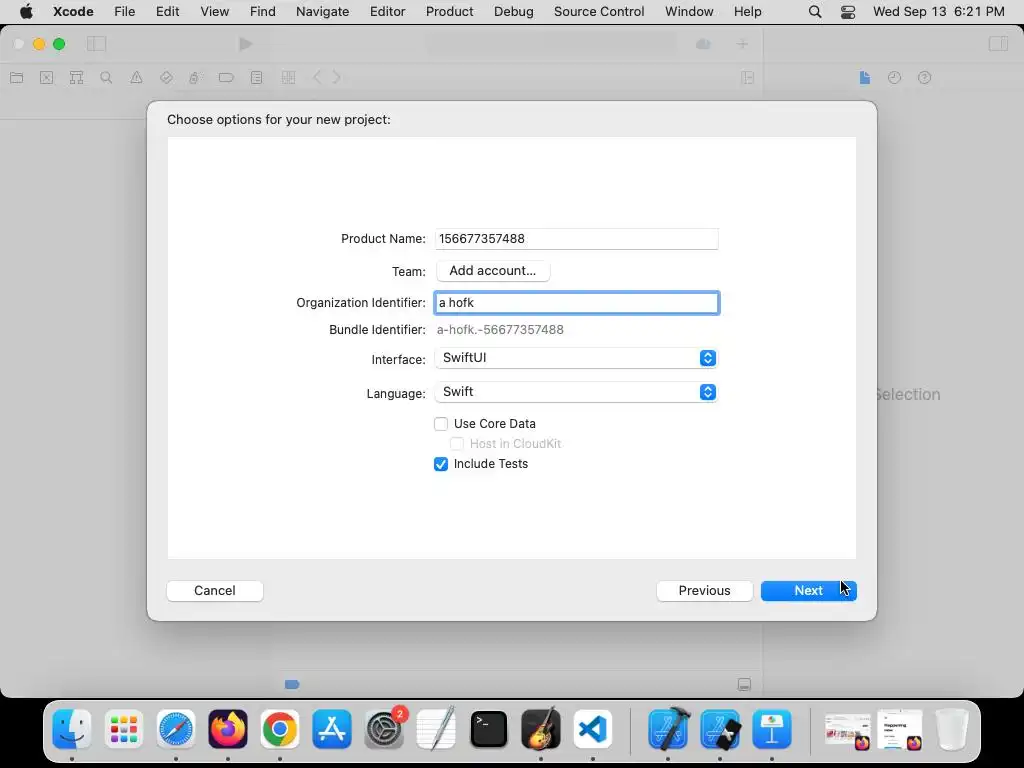
Task: Show the Test navigator diamond icon
Action: 166,78
